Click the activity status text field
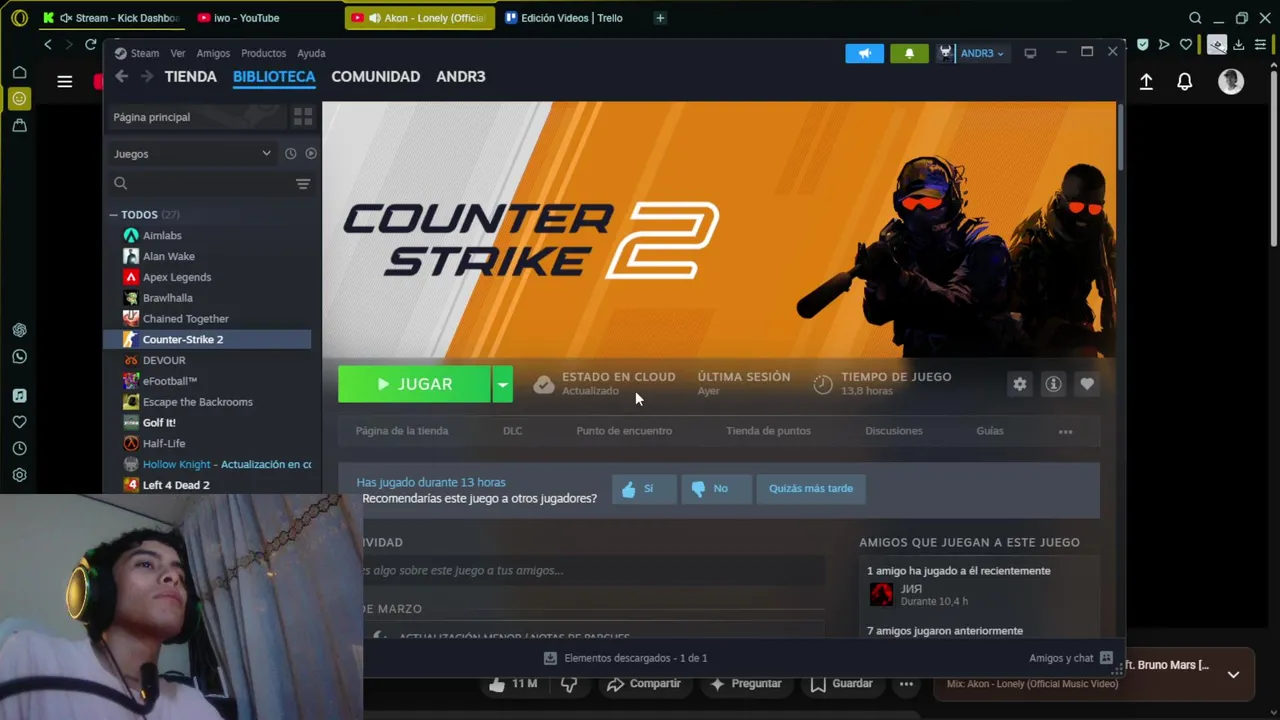This screenshot has height=720, width=1280. (x=594, y=570)
